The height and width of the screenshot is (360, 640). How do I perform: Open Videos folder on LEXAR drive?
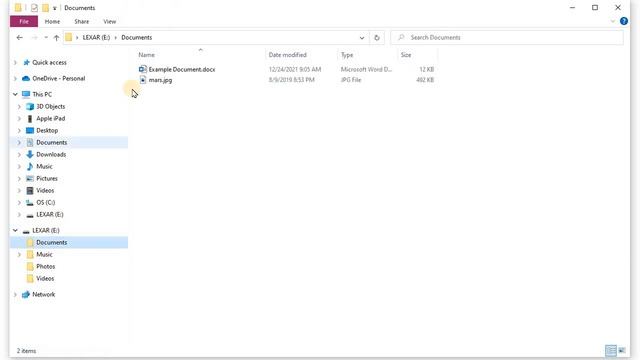(45, 278)
